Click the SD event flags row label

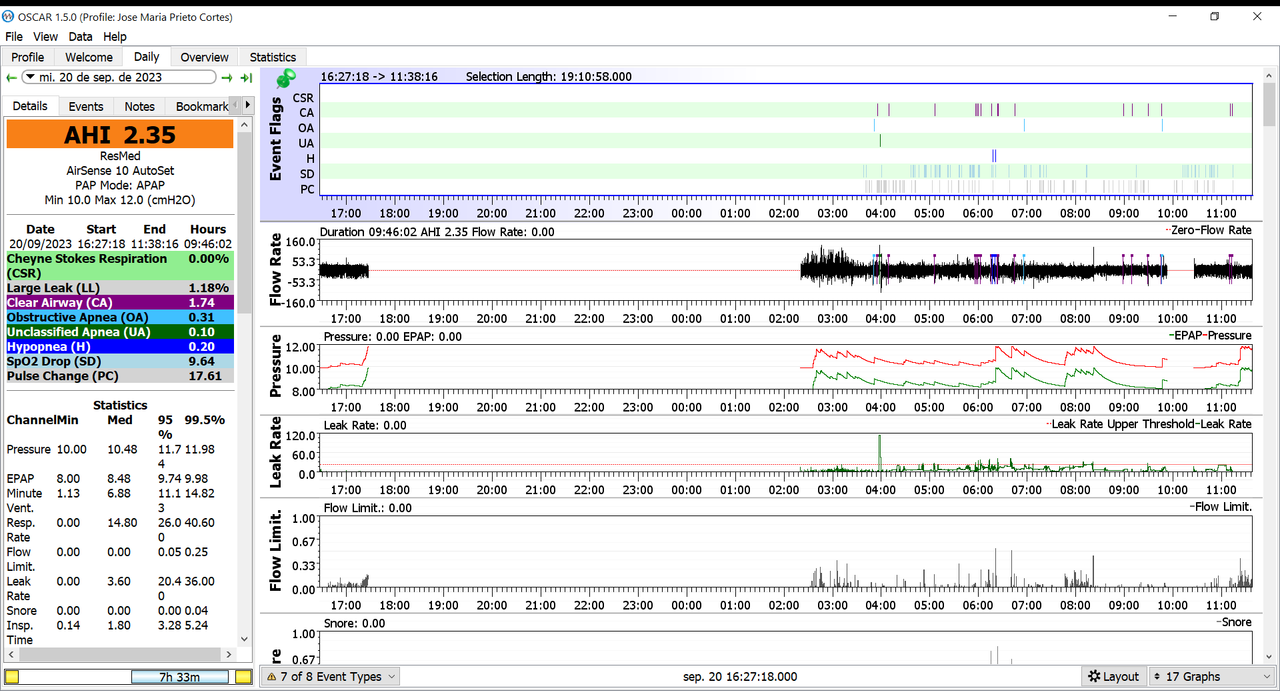pyautogui.click(x=306, y=174)
